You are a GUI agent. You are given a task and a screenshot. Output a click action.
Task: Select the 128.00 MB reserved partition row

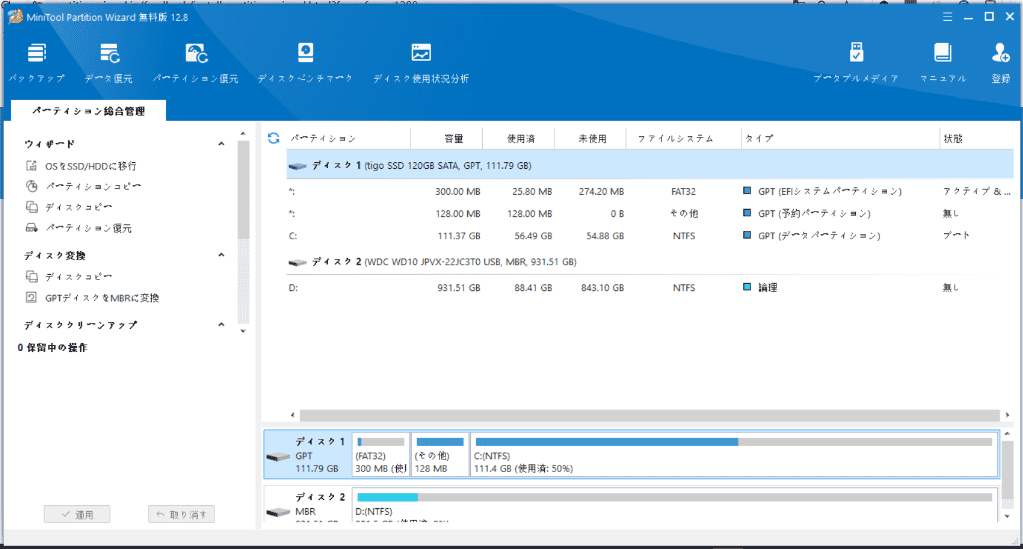tap(650, 213)
